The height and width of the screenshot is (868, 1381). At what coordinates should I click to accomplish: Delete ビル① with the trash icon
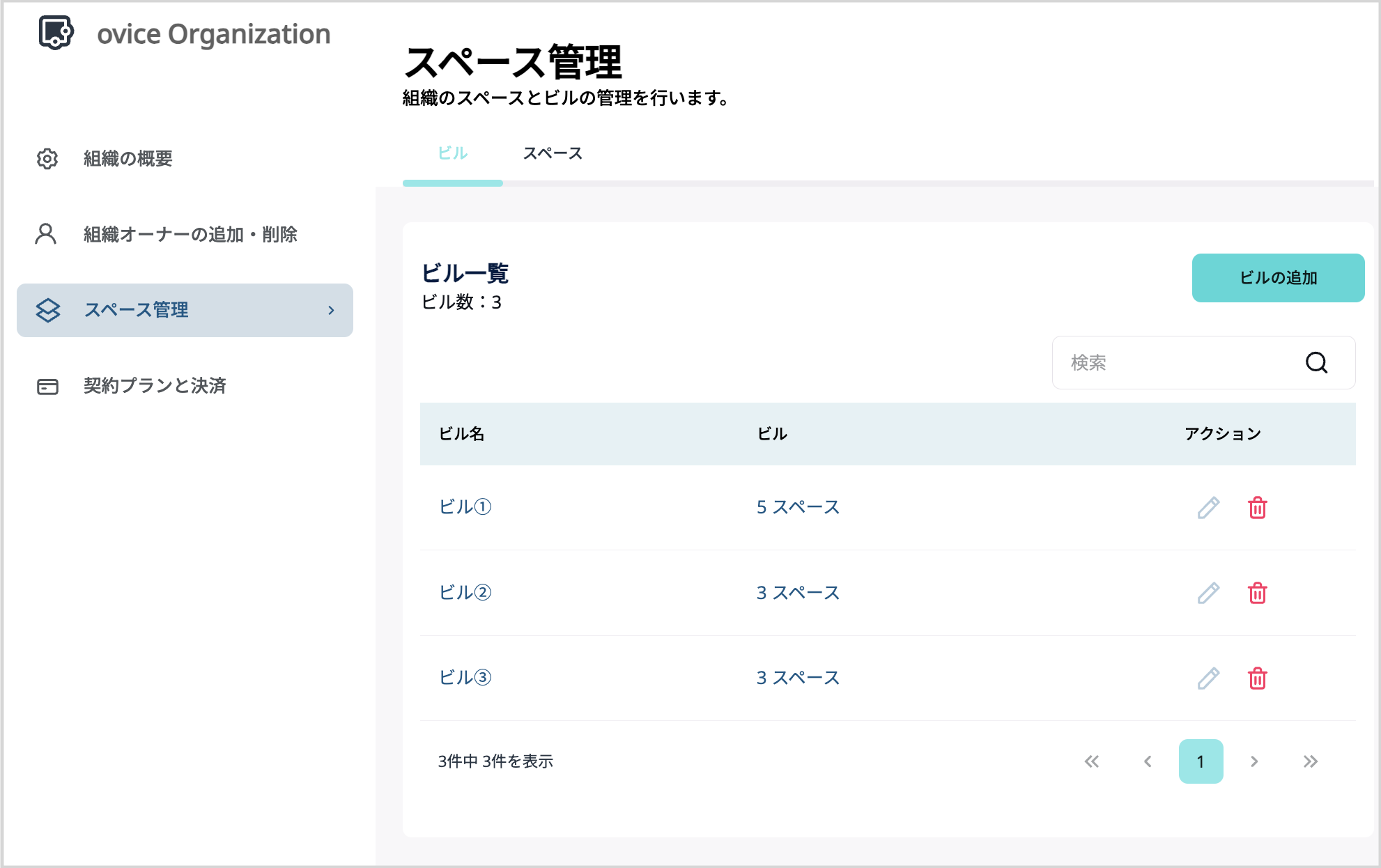1258,508
